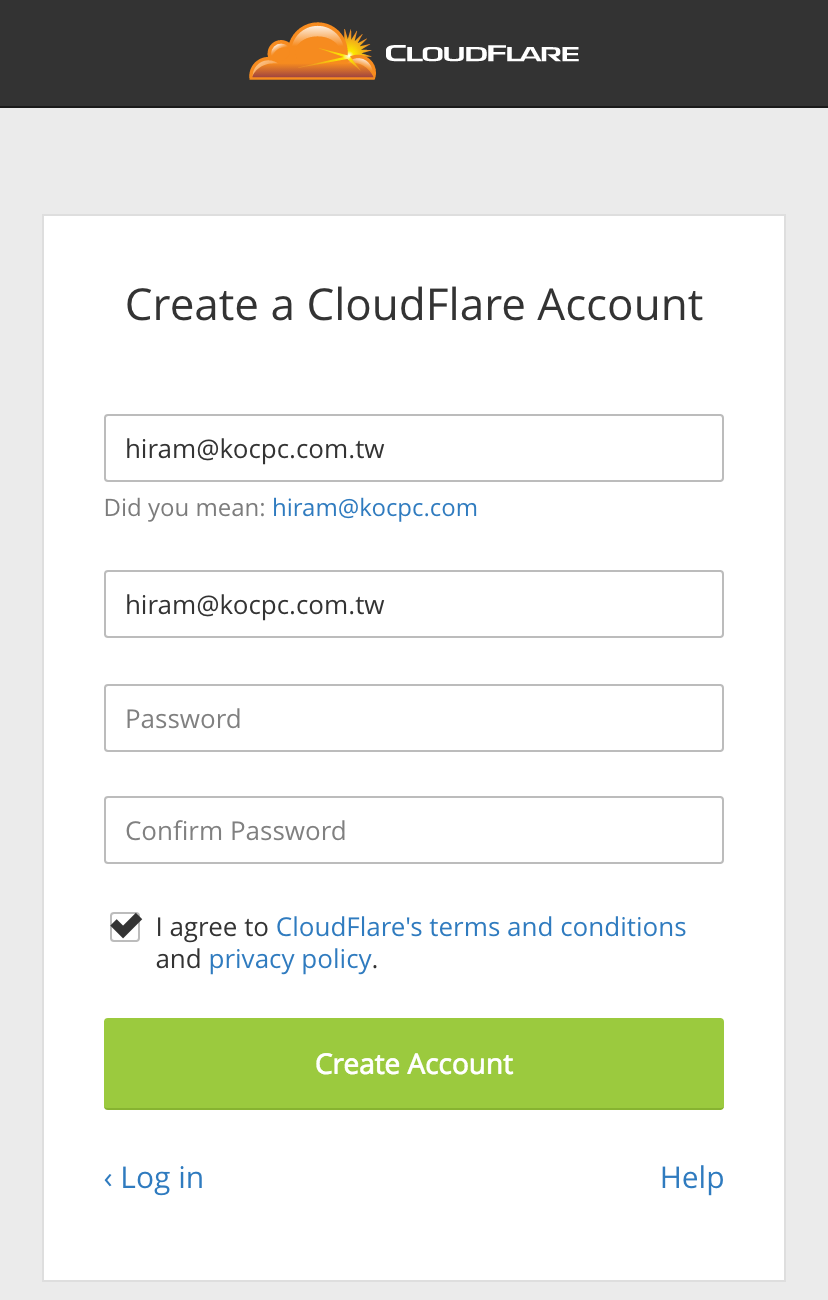Click the CloudFlare wordmark in the header

click(482, 54)
